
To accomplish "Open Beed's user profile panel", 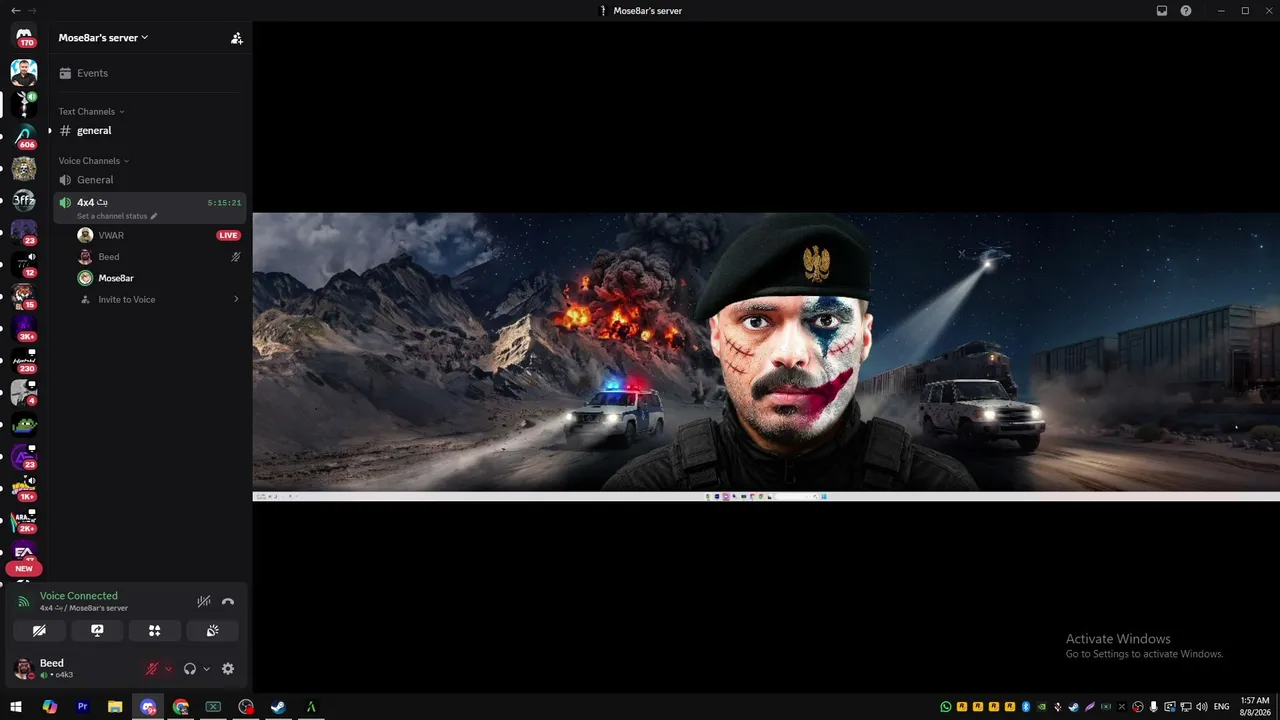I will pyautogui.click(x=72, y=669).
